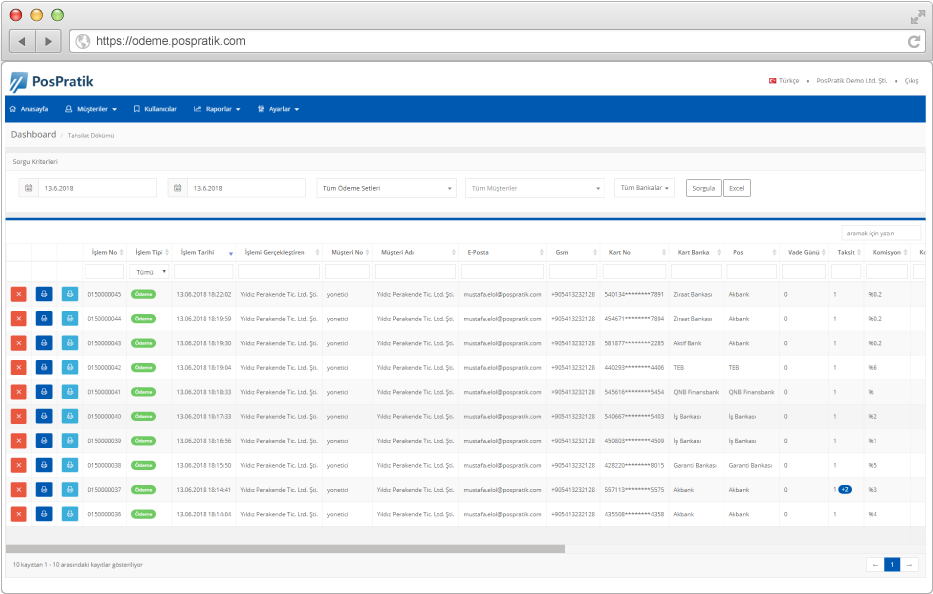Go to page 1 in pagination
This screenshot has height=594, width=933.
click(892, 565)
